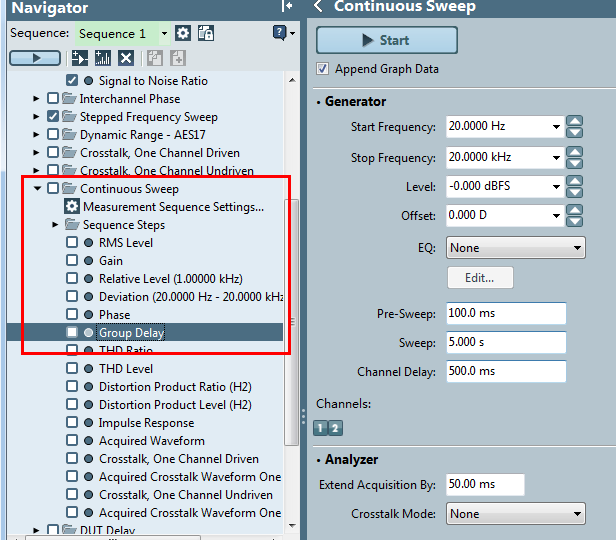Click the paste toolbar icon
The image size is (616, 540).
[178, 59]
